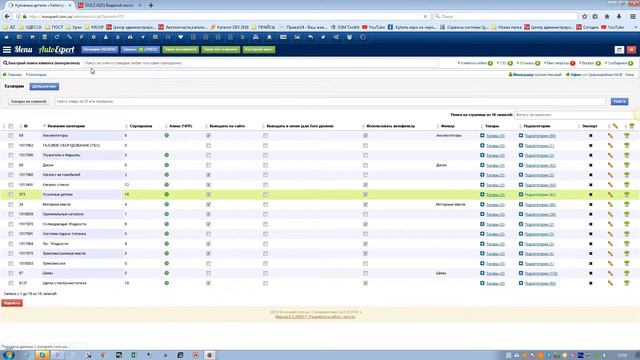The image size is (640, 360).
Task: Expand Подкатегории plus icon for Шины row
Action: (521, 273)
